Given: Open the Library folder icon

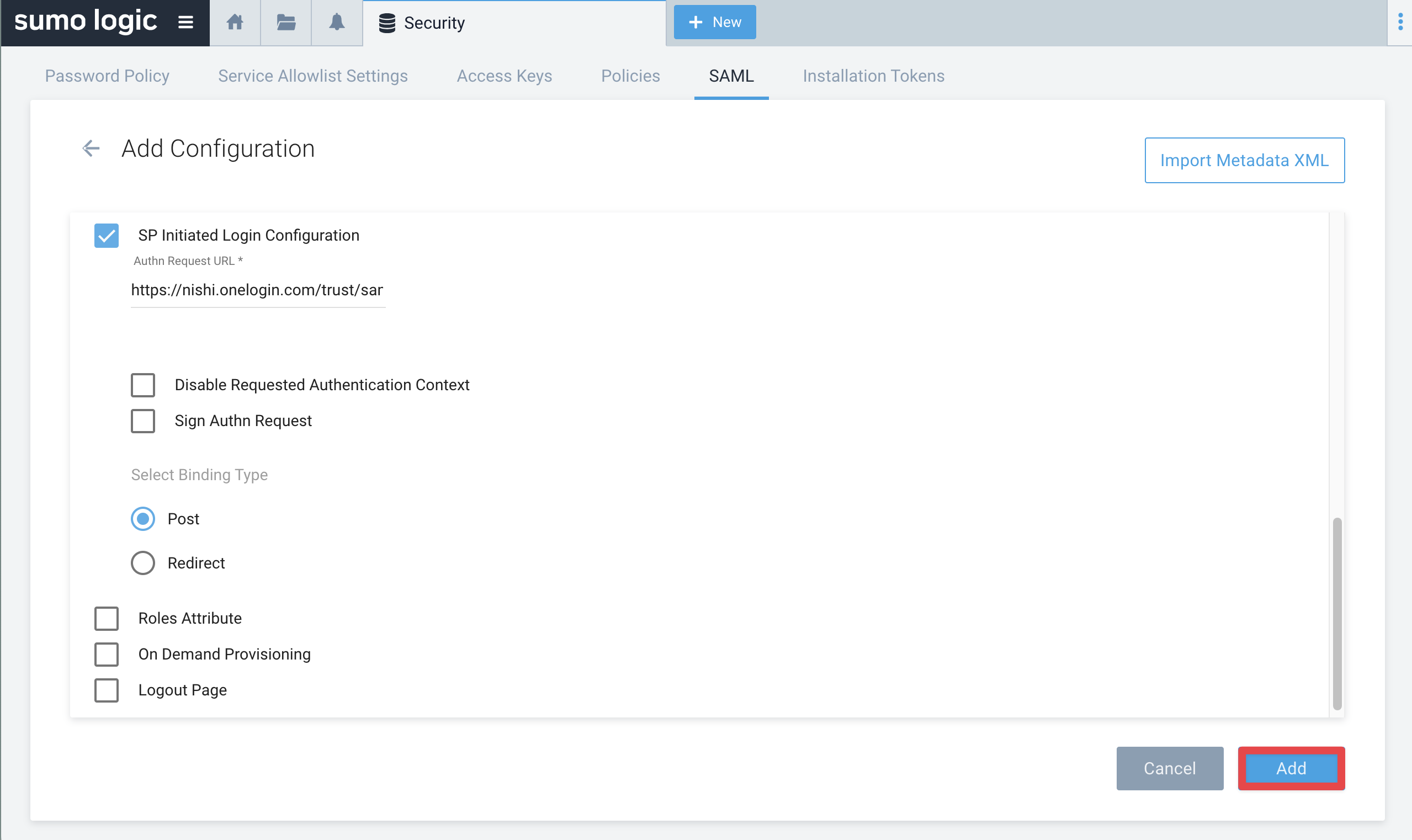Looking at the screenshot, I should click(x=286, y=23).
